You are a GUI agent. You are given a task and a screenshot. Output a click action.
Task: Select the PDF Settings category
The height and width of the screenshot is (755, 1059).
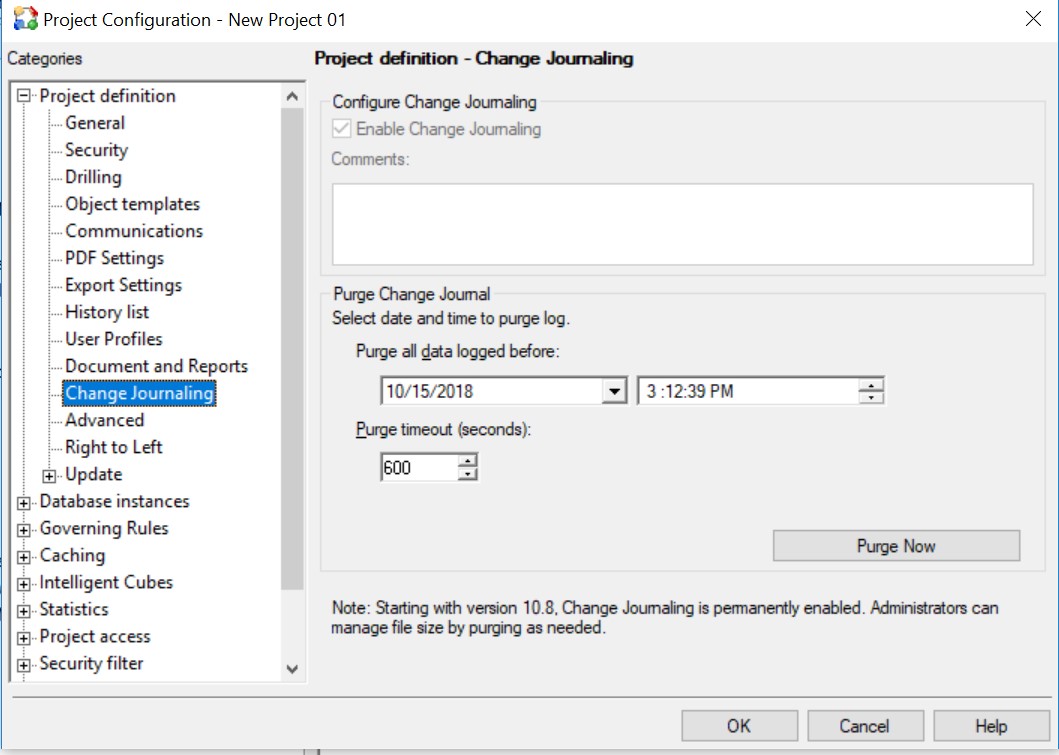tap(115, 257)
